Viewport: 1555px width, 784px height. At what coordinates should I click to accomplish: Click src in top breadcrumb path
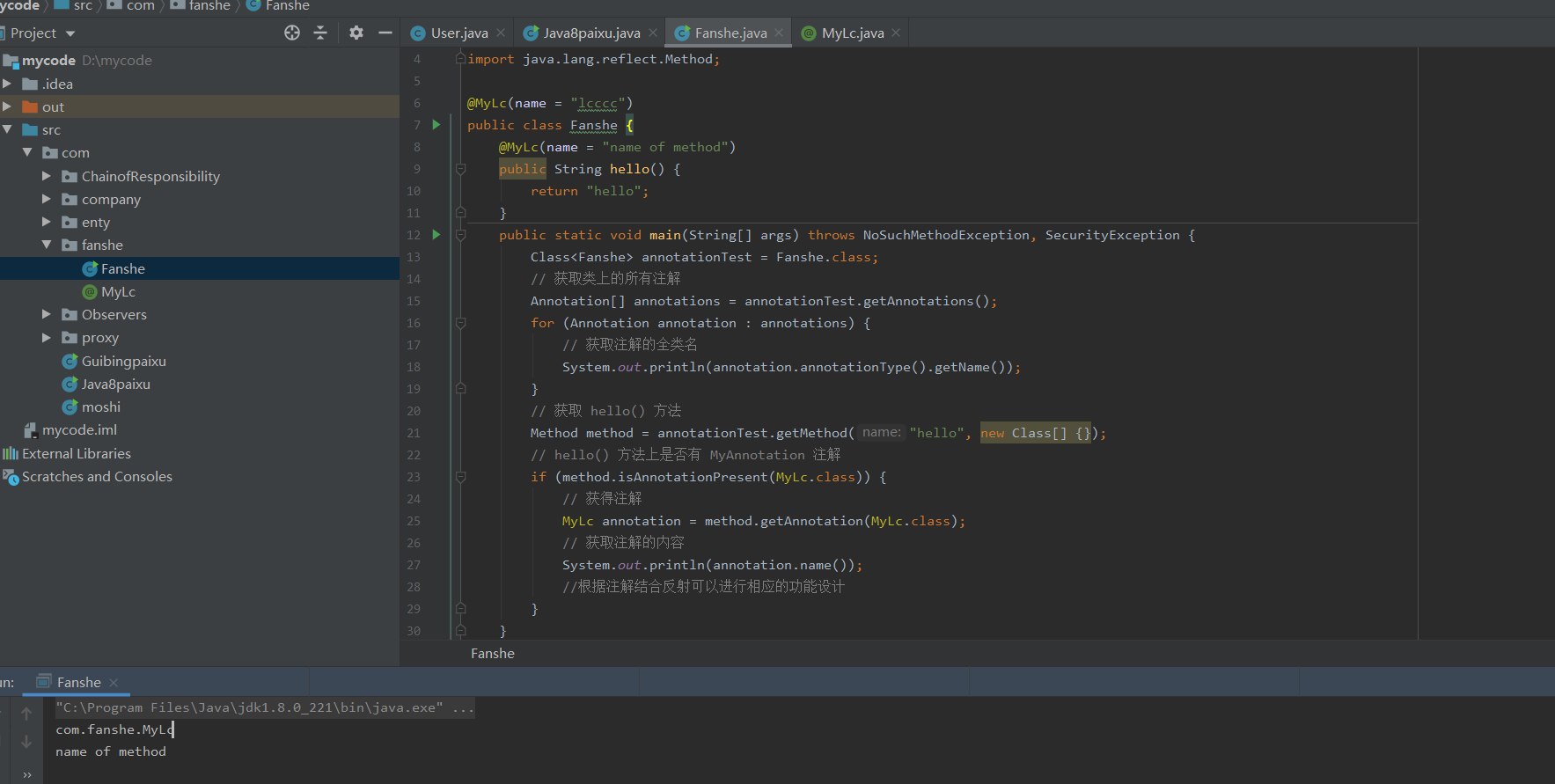pos(83,5)
